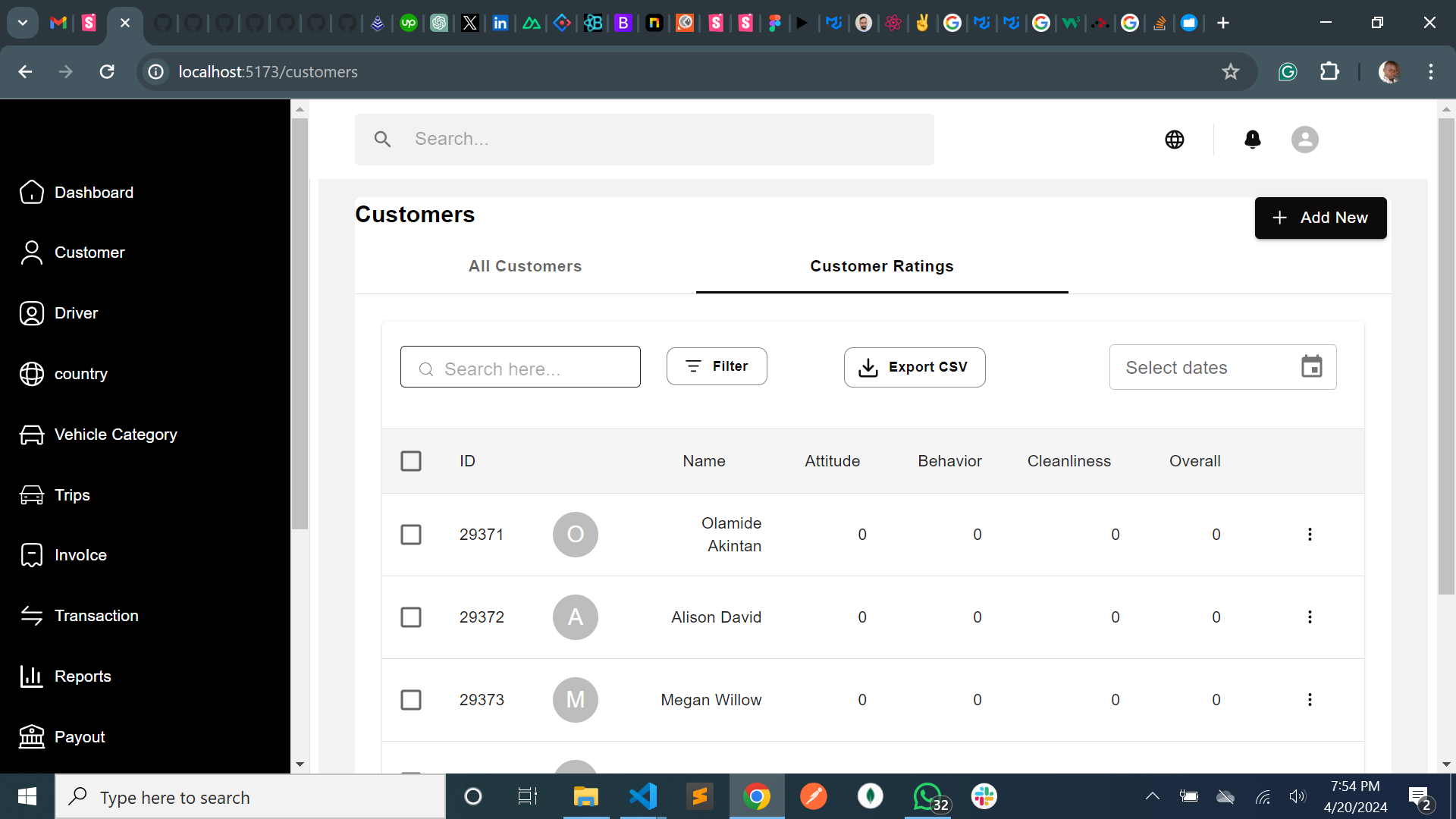Viewport: 1456px width, 819px height.
Task: Open Slack from the taskbar
Action: [984, 796]
